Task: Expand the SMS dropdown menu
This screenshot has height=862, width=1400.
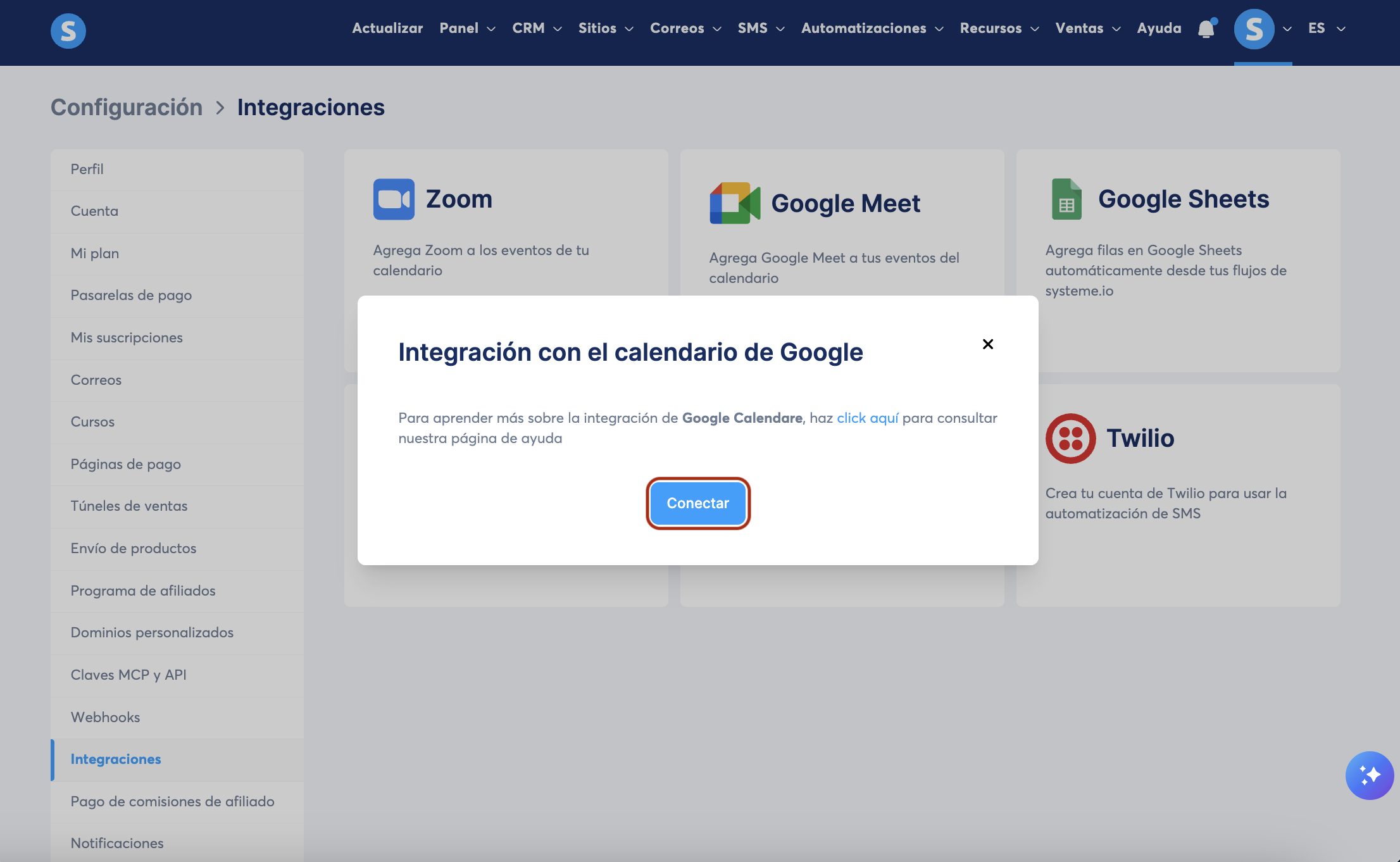Action: (x=761, y=28)
